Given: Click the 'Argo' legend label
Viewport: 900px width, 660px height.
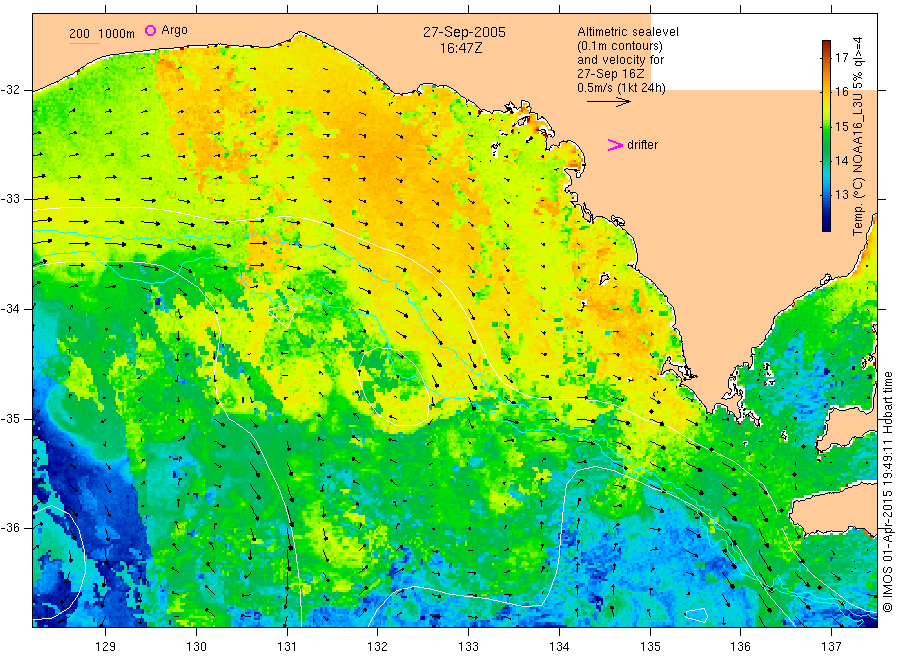Looking at the screenshot, I should point(174,30).
